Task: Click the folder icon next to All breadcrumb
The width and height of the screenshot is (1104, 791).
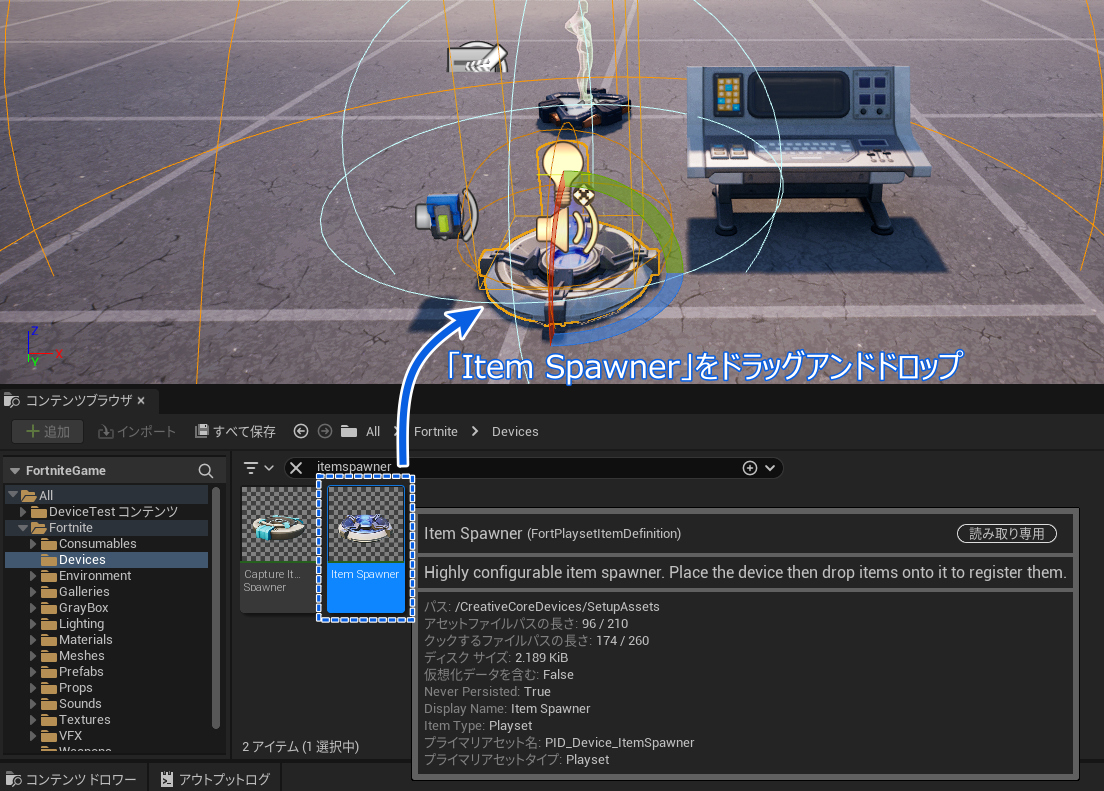Action: point(349,431)
